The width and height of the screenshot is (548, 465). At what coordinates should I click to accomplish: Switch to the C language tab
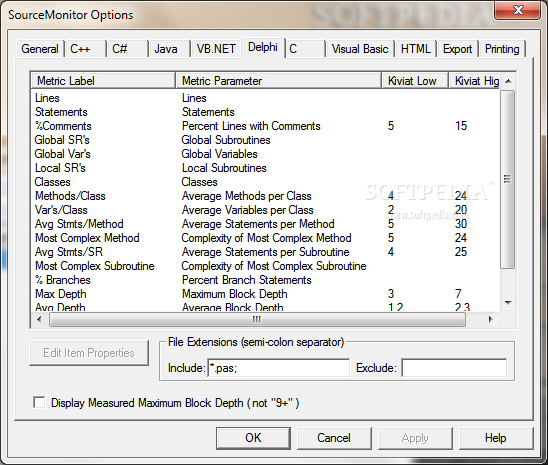point(306,49)
